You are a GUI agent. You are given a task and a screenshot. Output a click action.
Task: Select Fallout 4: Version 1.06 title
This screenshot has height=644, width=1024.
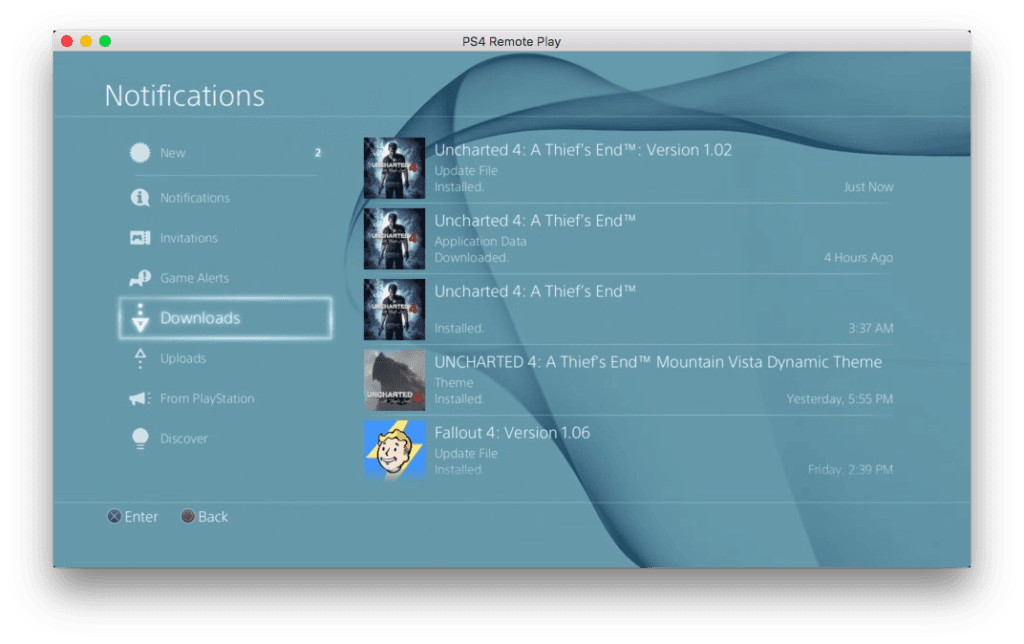tap(512, 433)
